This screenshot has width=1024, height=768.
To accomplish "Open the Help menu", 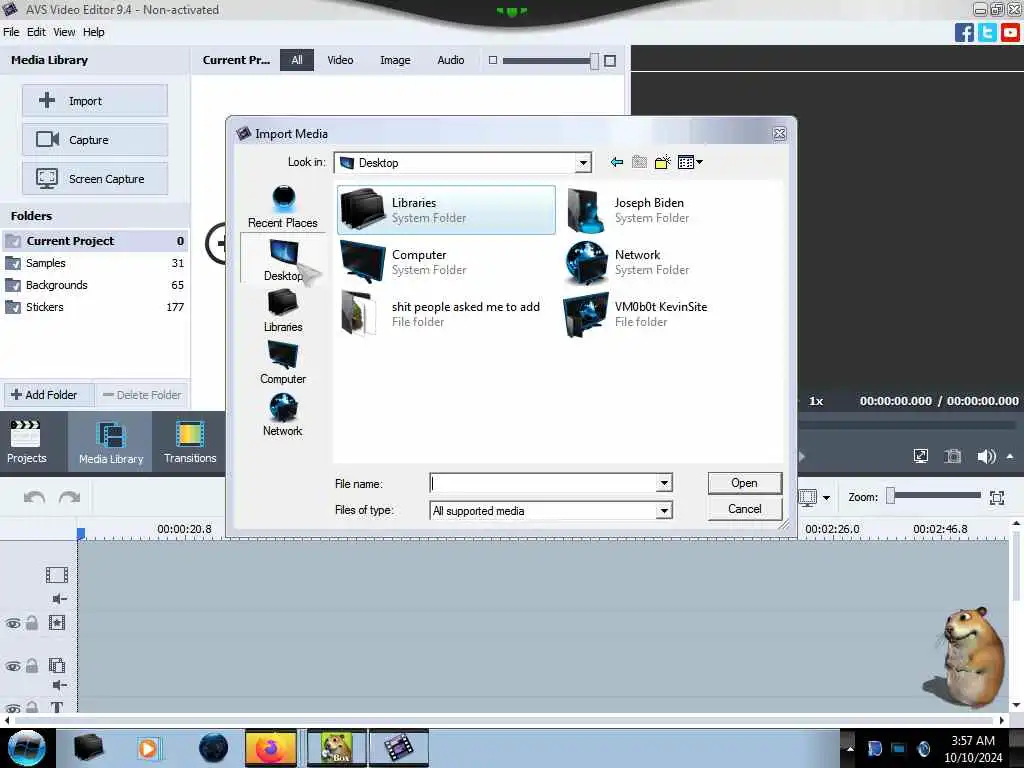I will [93, 32].
